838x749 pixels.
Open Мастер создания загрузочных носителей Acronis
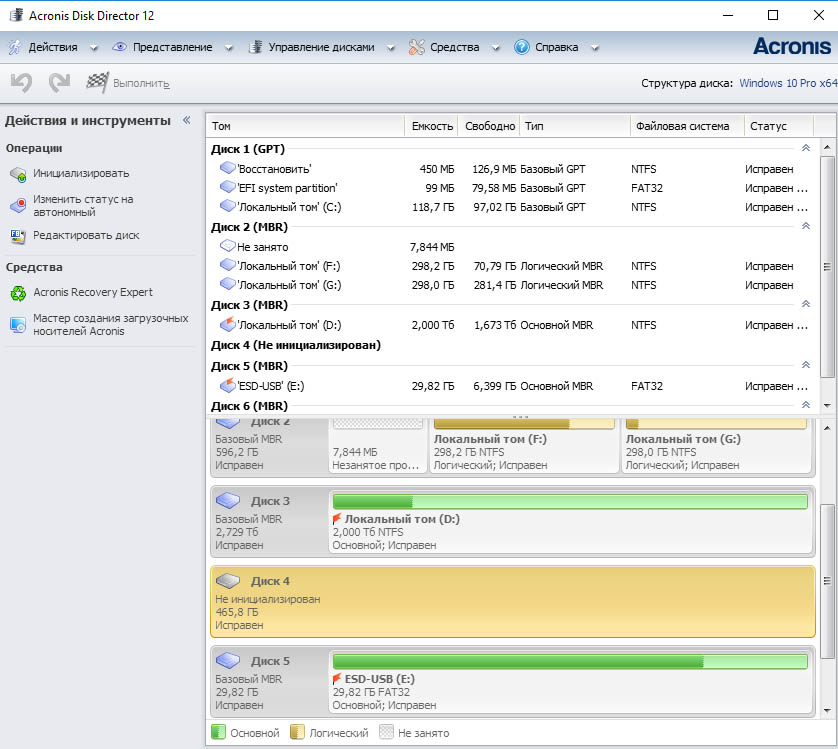111,325
